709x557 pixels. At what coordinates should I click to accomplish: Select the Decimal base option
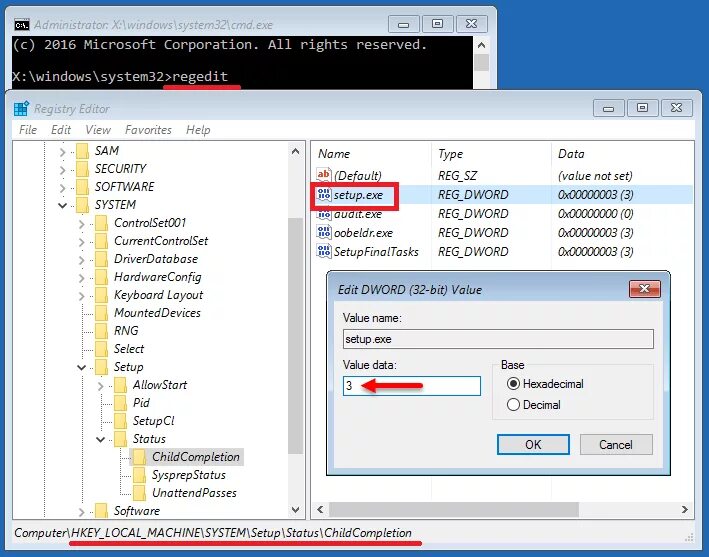tap(513, 405)
